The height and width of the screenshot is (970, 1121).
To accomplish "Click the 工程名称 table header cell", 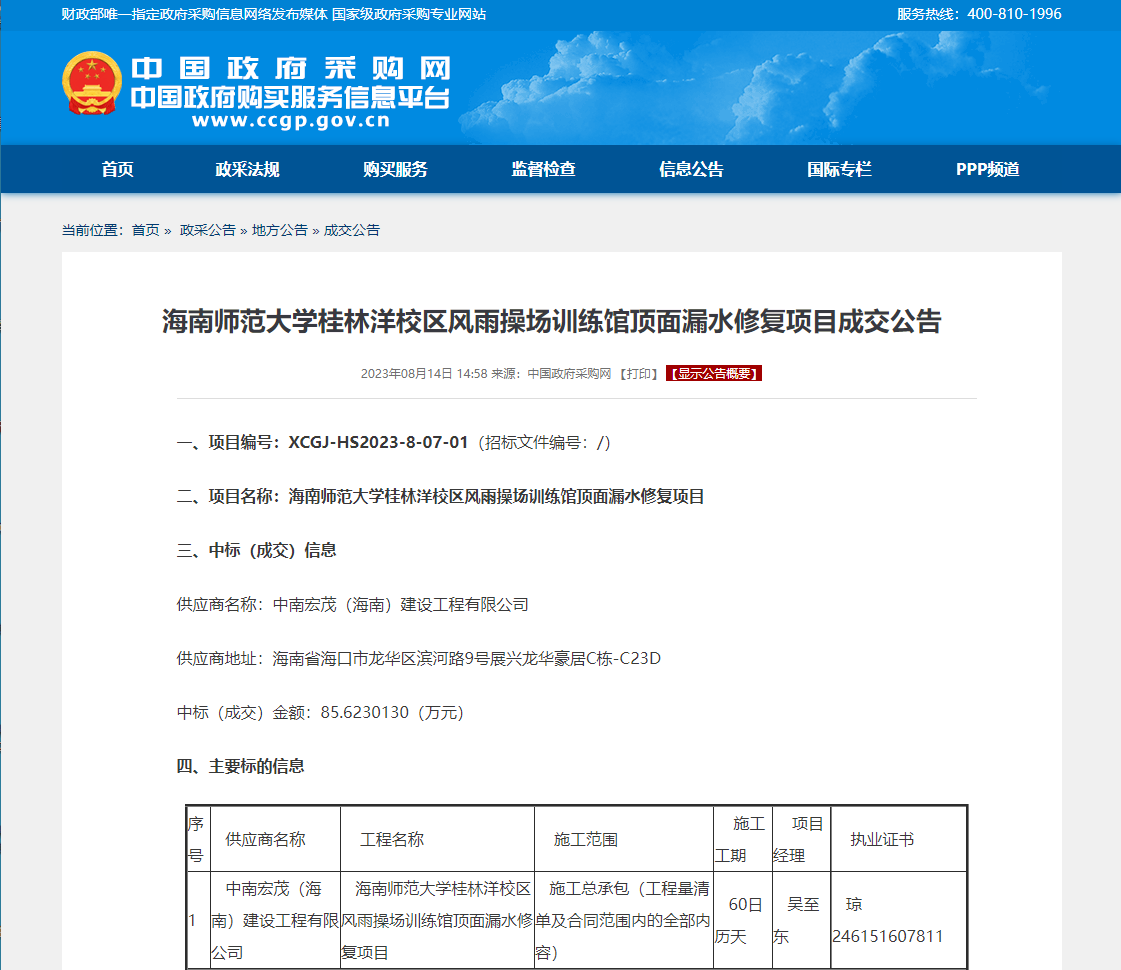I will pyautogui.click(x=438, y=840).
